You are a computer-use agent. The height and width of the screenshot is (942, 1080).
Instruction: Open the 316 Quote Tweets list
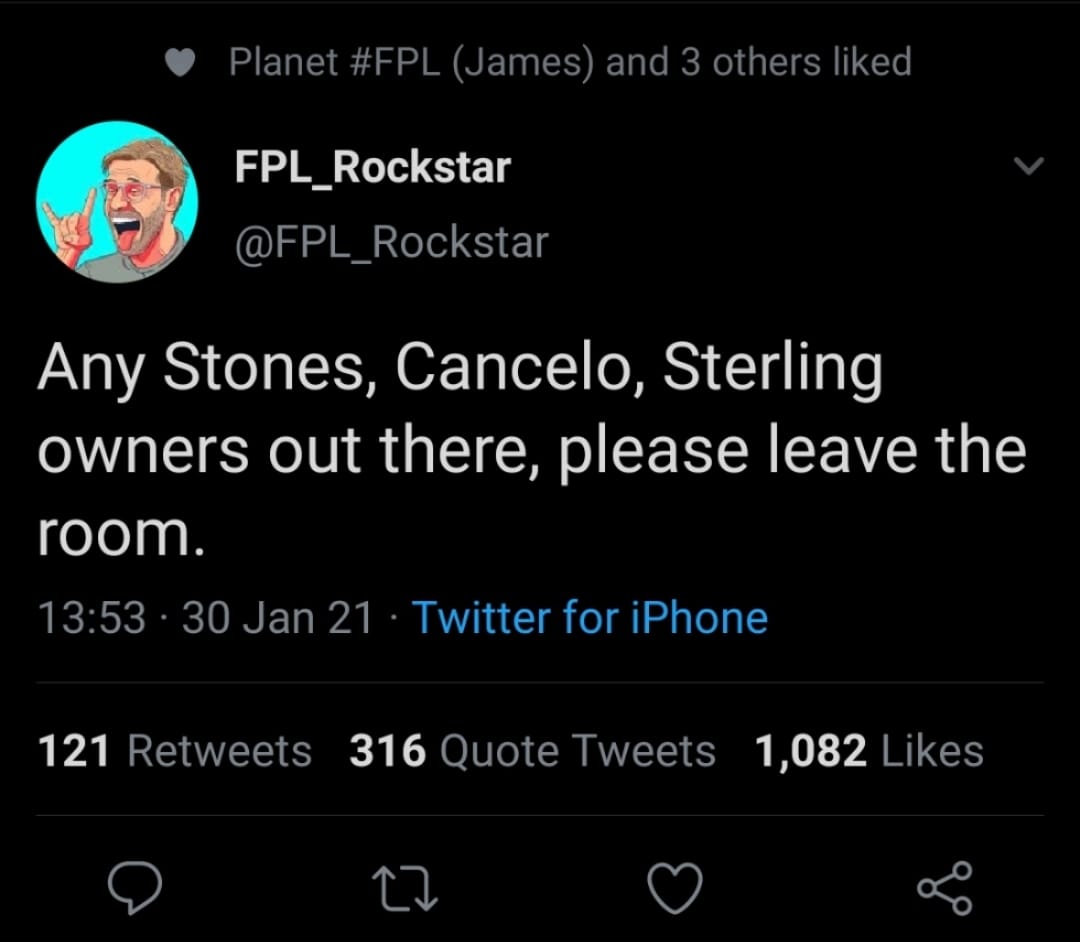pos(532,751)
